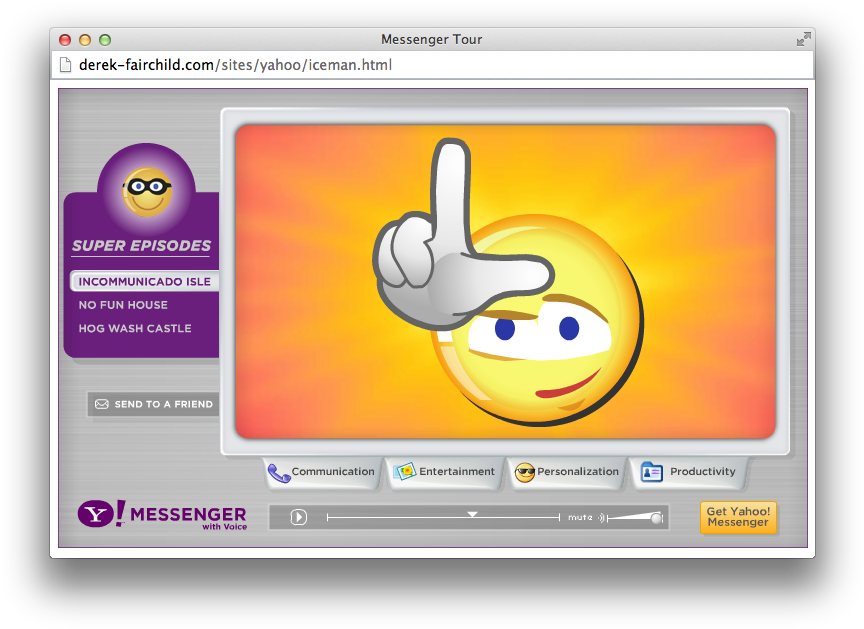Play the Hog Wash Castle episode
Screen dimensions: 864x629
[133, 328]
